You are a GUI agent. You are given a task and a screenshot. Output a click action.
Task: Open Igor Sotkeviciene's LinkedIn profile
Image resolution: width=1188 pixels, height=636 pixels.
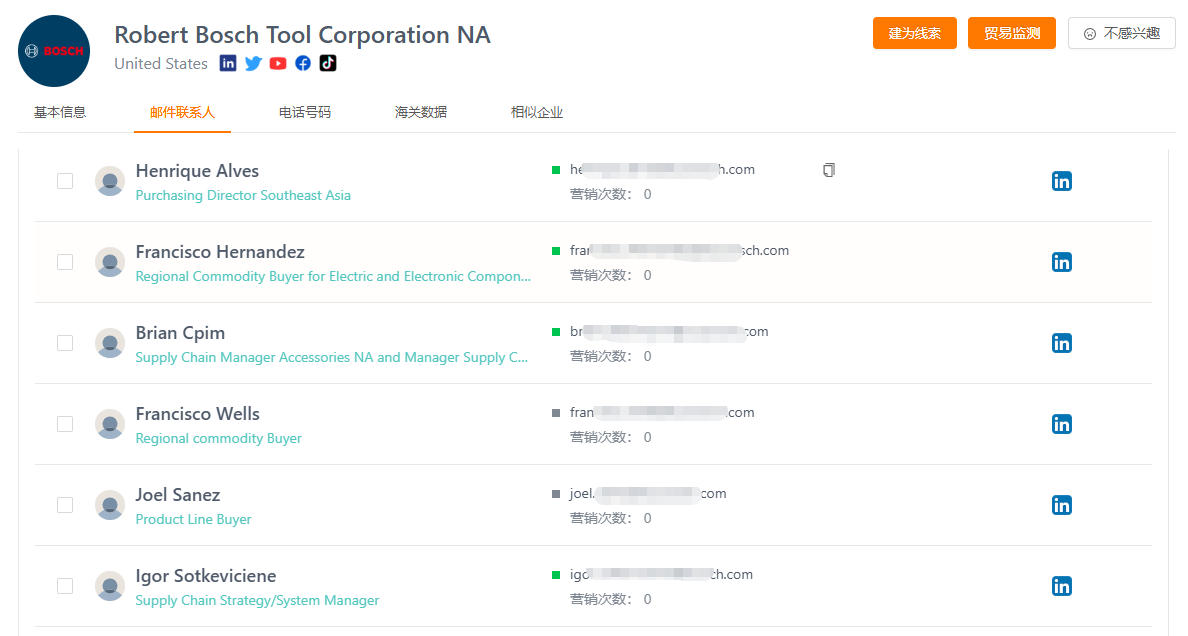coord(1061,587)
